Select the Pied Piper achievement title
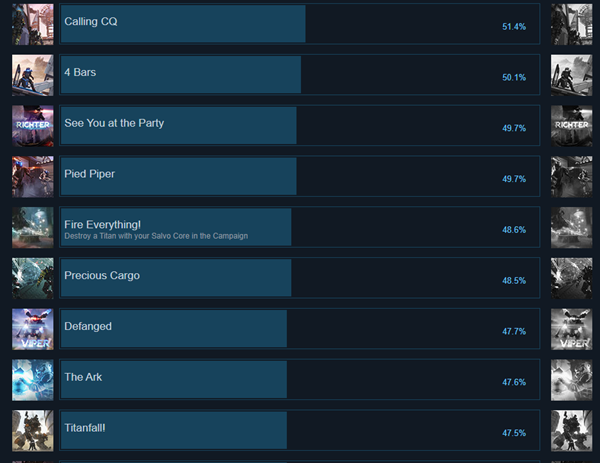The image size is (600, 463). (x=89, y=174)
